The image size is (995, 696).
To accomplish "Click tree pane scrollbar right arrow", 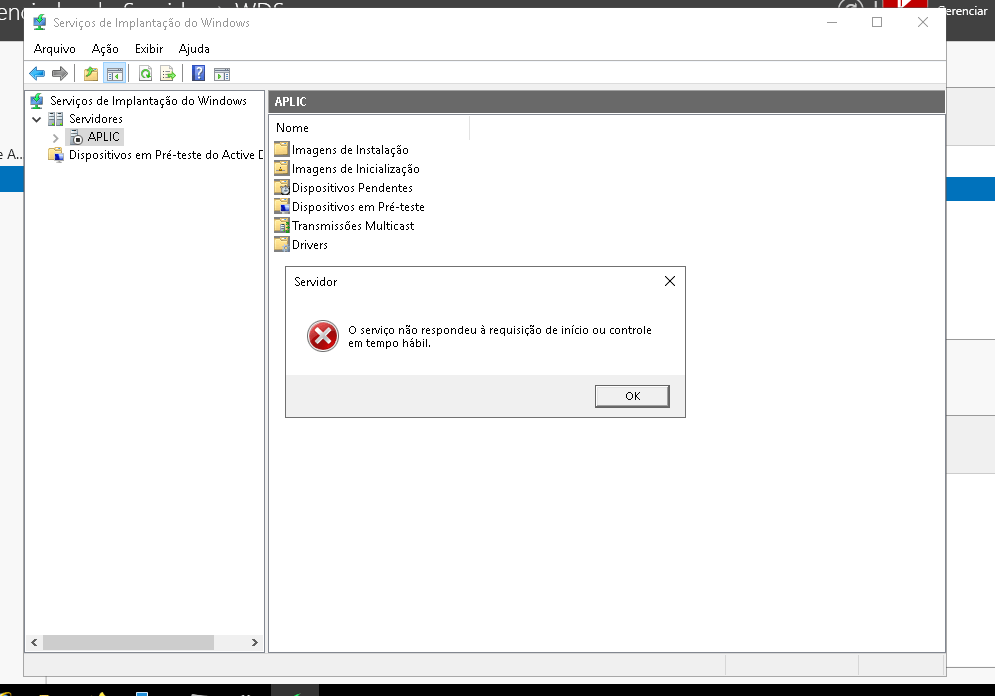I will pyautogui.click(x=254, y=642).
